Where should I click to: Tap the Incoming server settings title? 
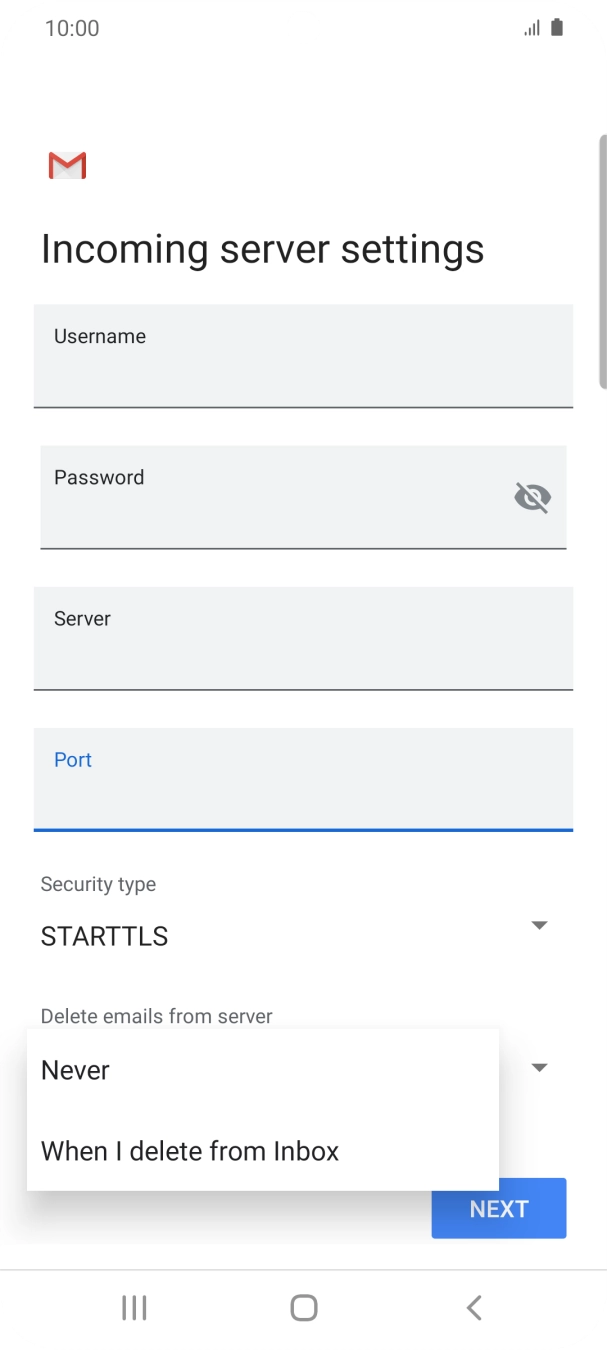pos(262,248)
